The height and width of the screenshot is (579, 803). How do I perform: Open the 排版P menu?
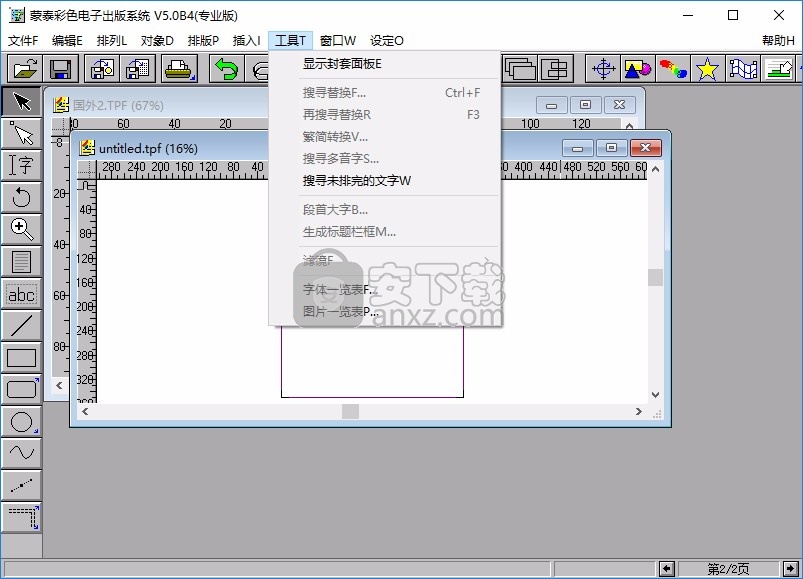click(203, 40)
